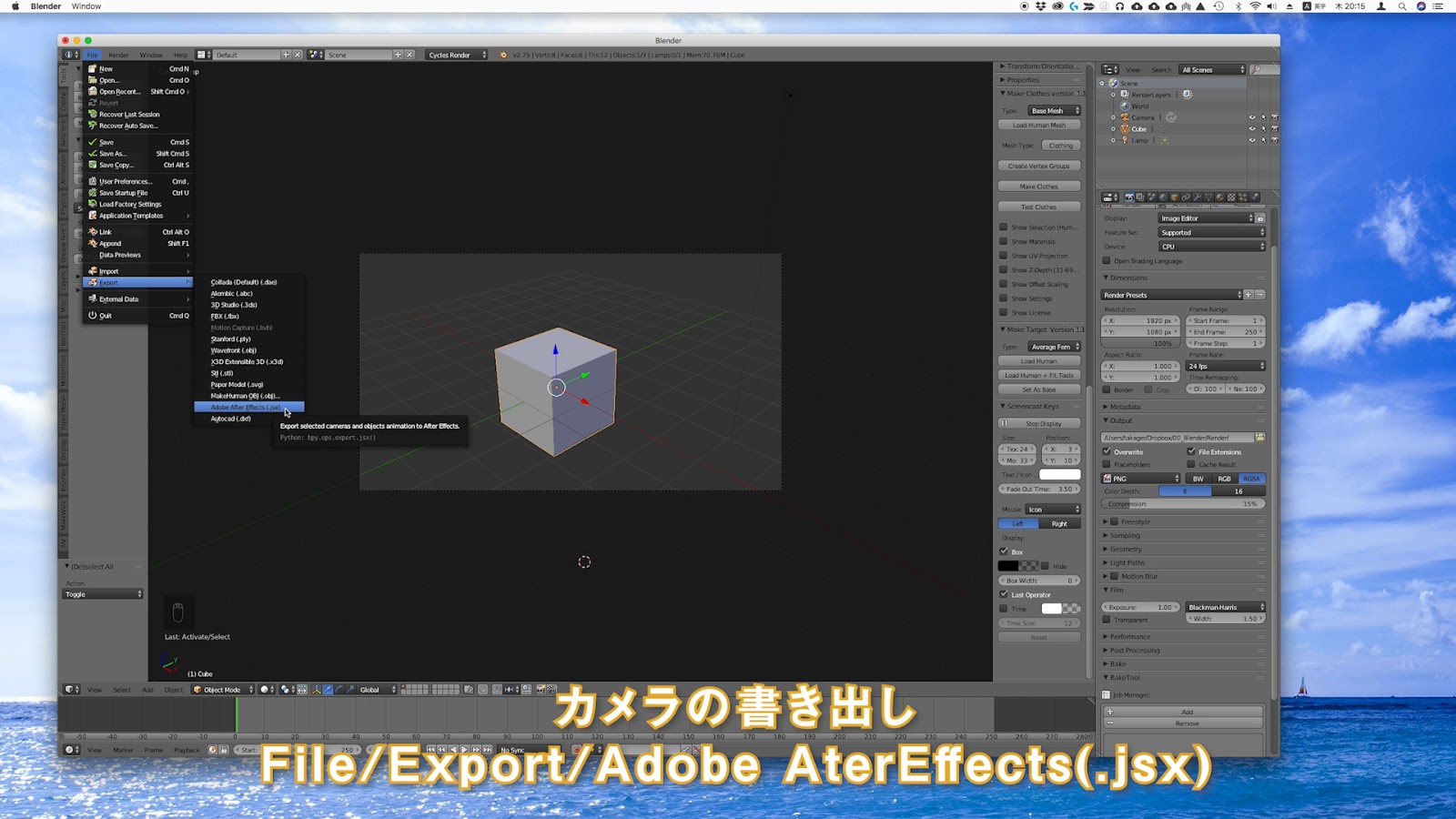Open the Scene properties tab icon
1456x819 pixels.
pos(1152,197)
